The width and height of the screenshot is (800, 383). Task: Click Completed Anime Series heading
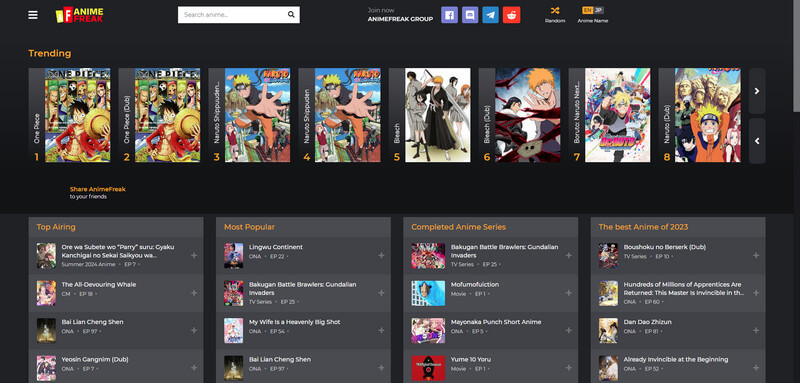(459, 227)
